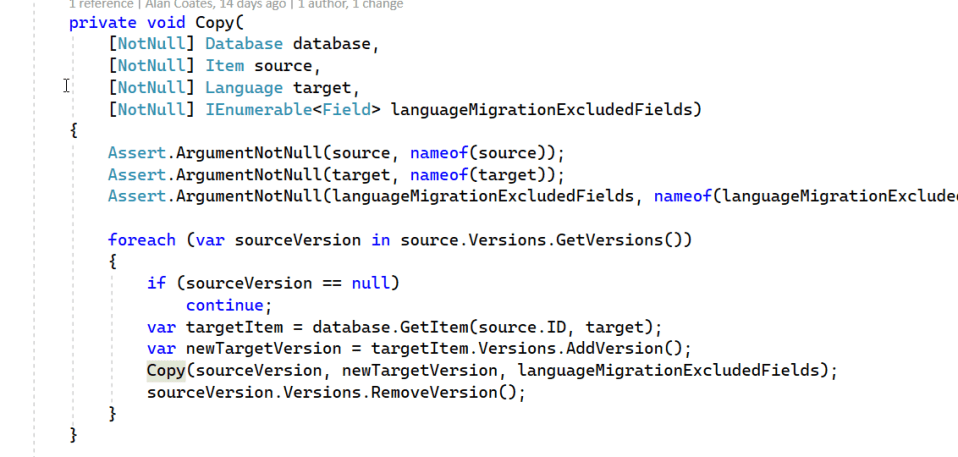Open the "1 author, 1 change" CodeLens
958x457 pixels.
click(x=351, y=4)
